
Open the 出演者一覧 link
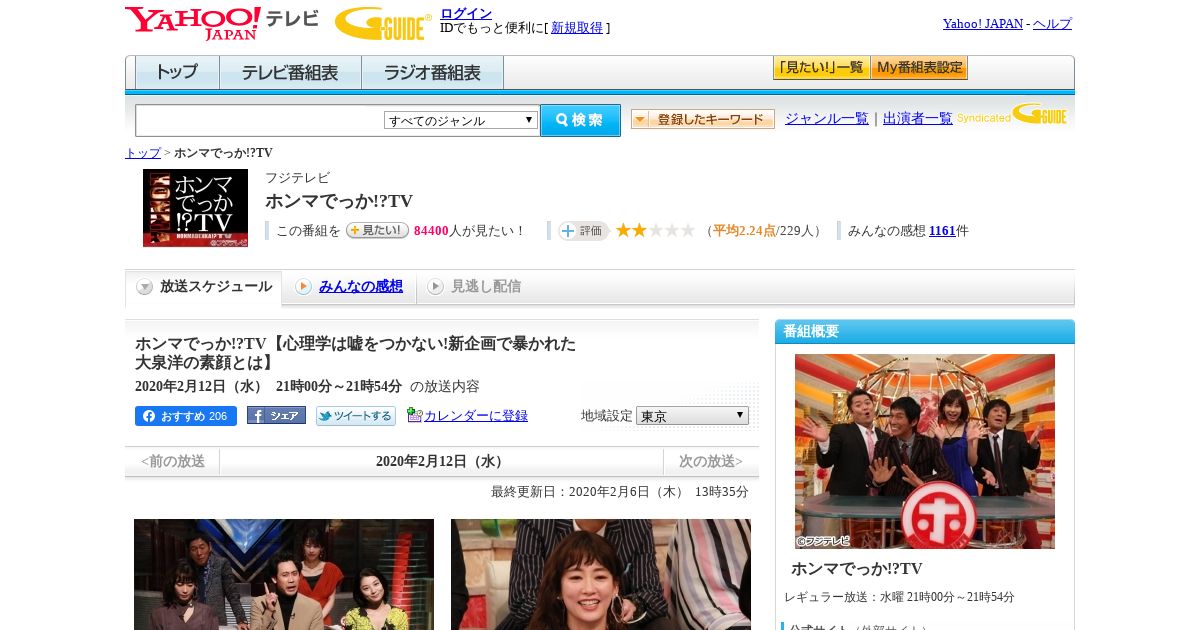(x=918, y=118)
